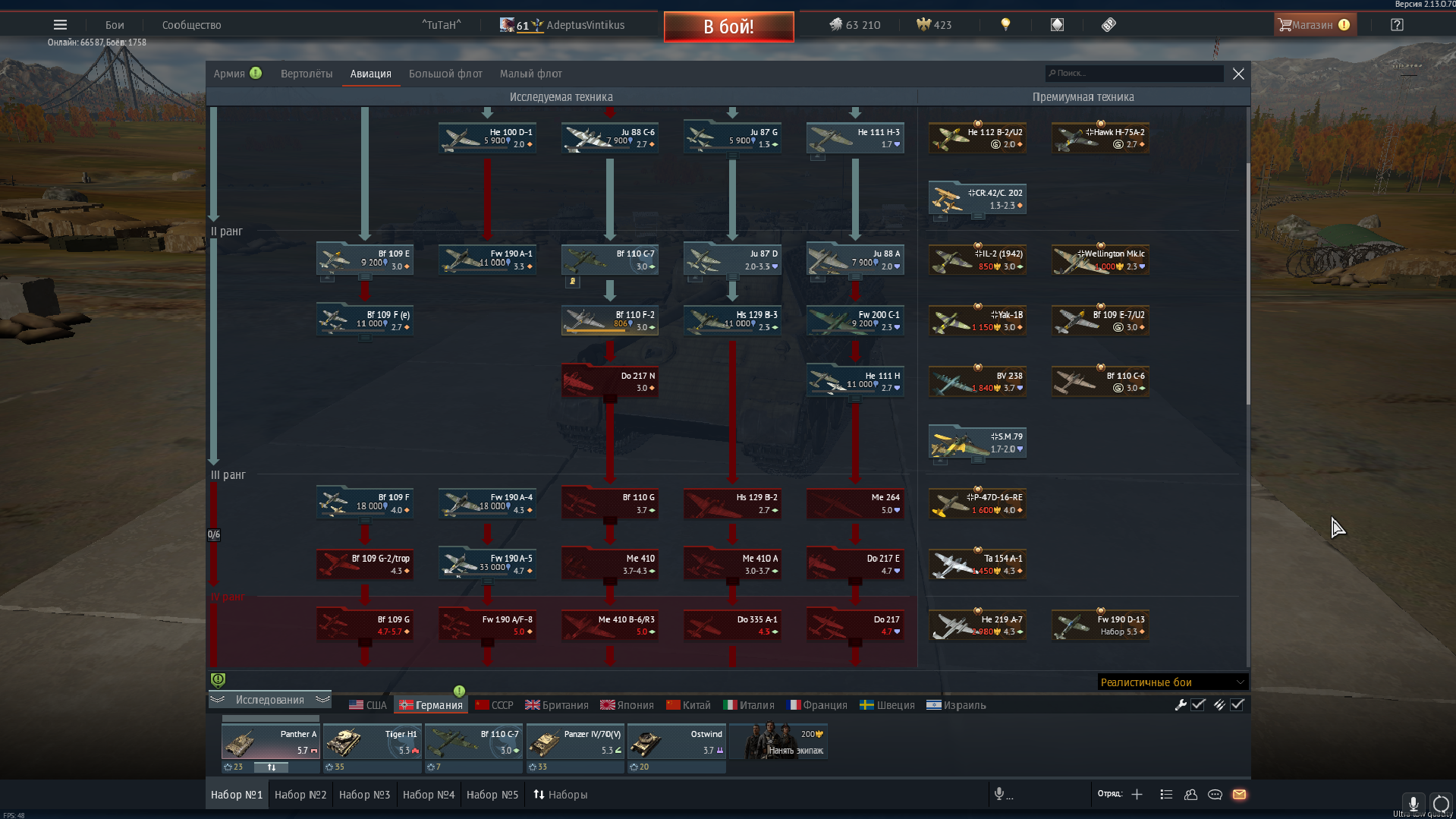
Task: Select the Германия nation tab
Action: tap(431, 705)
